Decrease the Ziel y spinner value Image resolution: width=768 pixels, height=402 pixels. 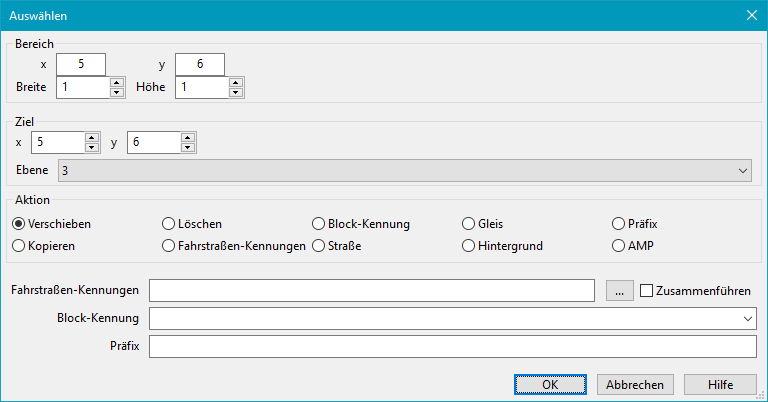click(x=188, y=148)
